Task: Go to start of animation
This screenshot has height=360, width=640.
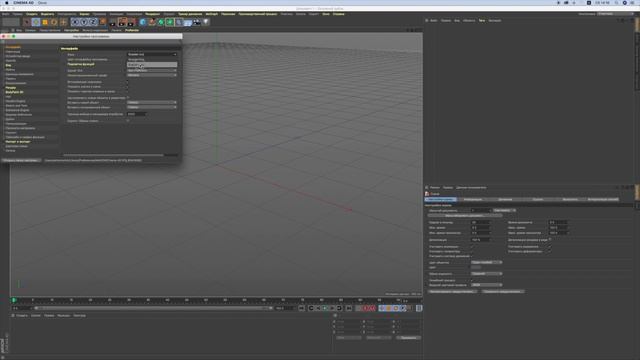Action: [301, 308]
